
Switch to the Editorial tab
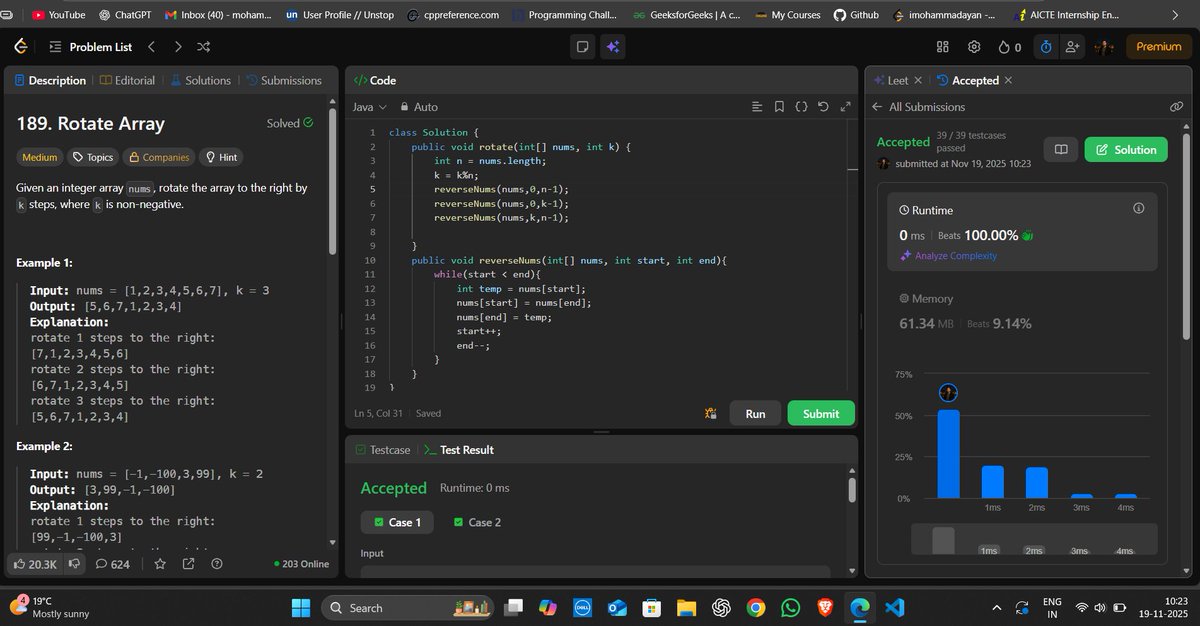(127, 80)
